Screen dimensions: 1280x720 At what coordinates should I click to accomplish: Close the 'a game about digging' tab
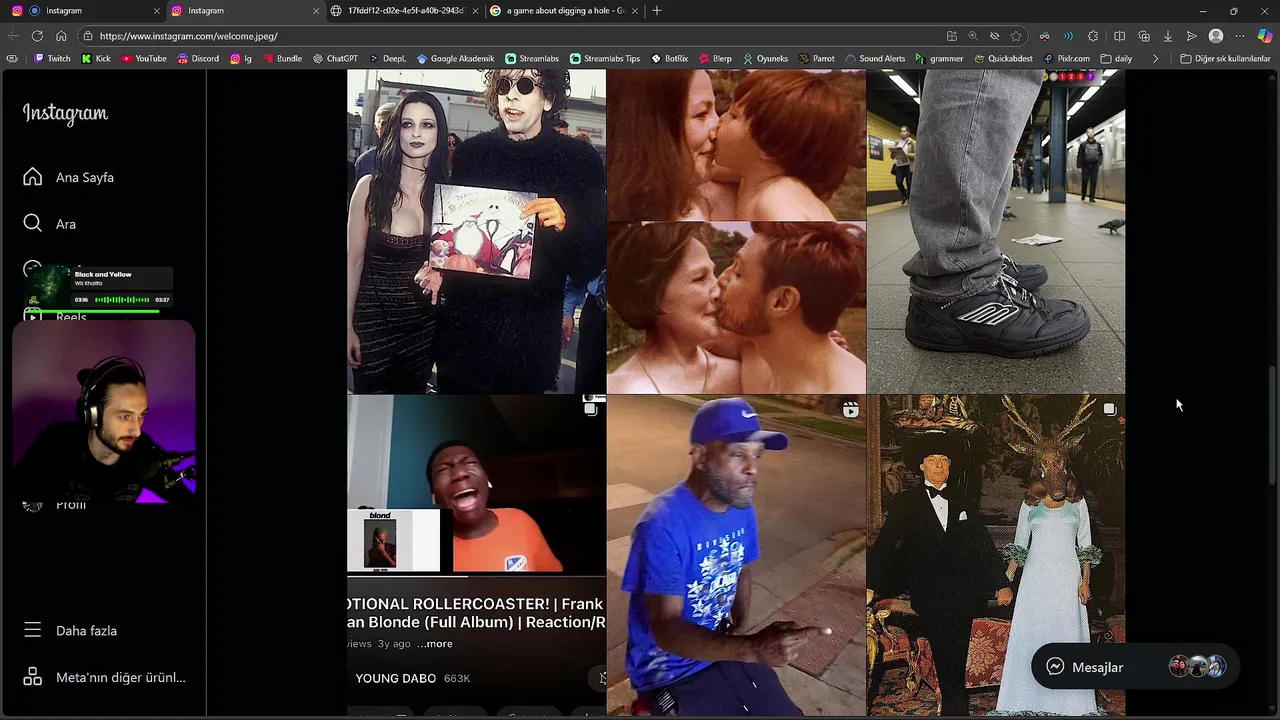[634, 11]
